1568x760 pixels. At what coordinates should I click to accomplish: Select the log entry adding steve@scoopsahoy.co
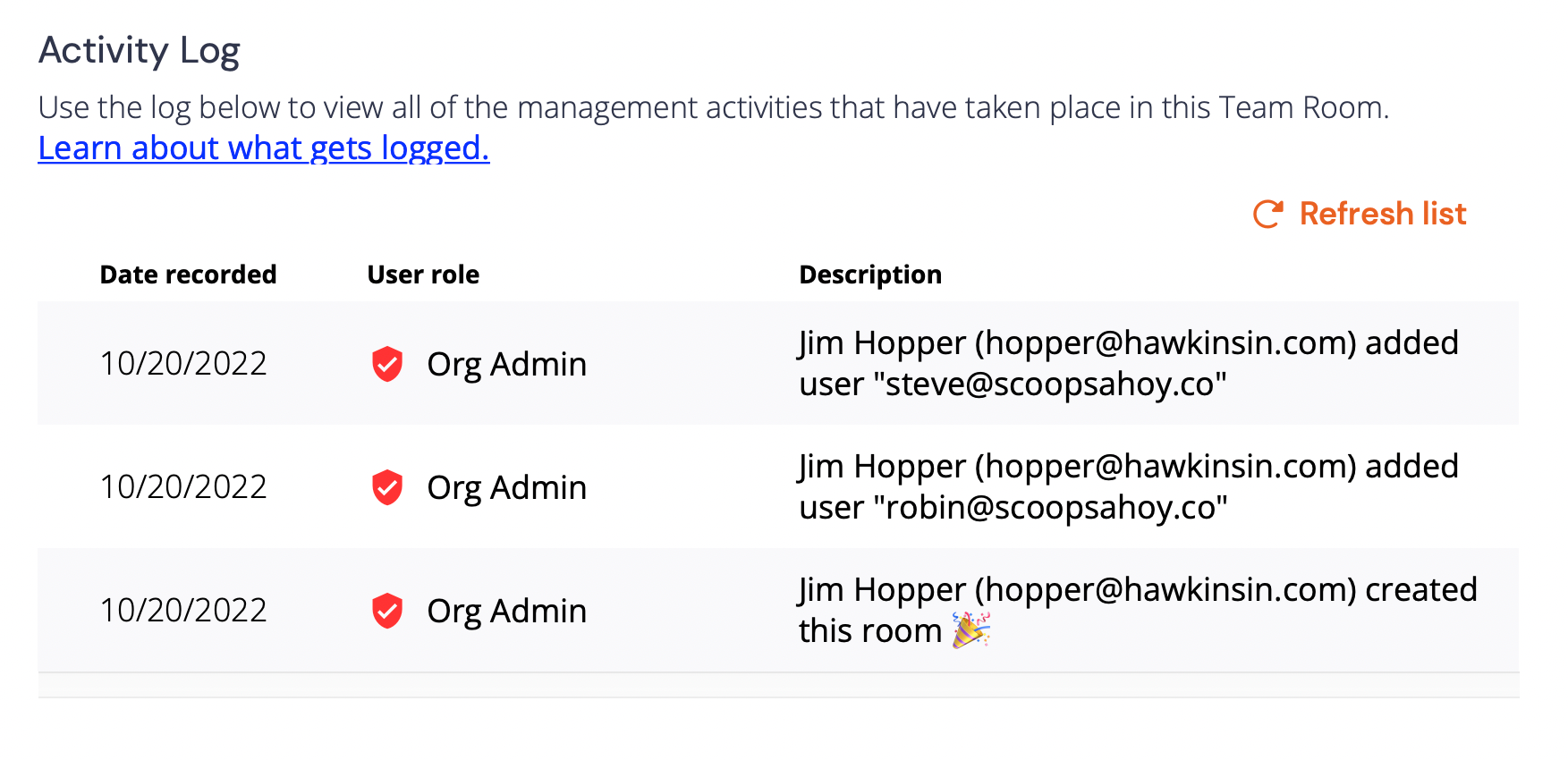pos(1128,363)
